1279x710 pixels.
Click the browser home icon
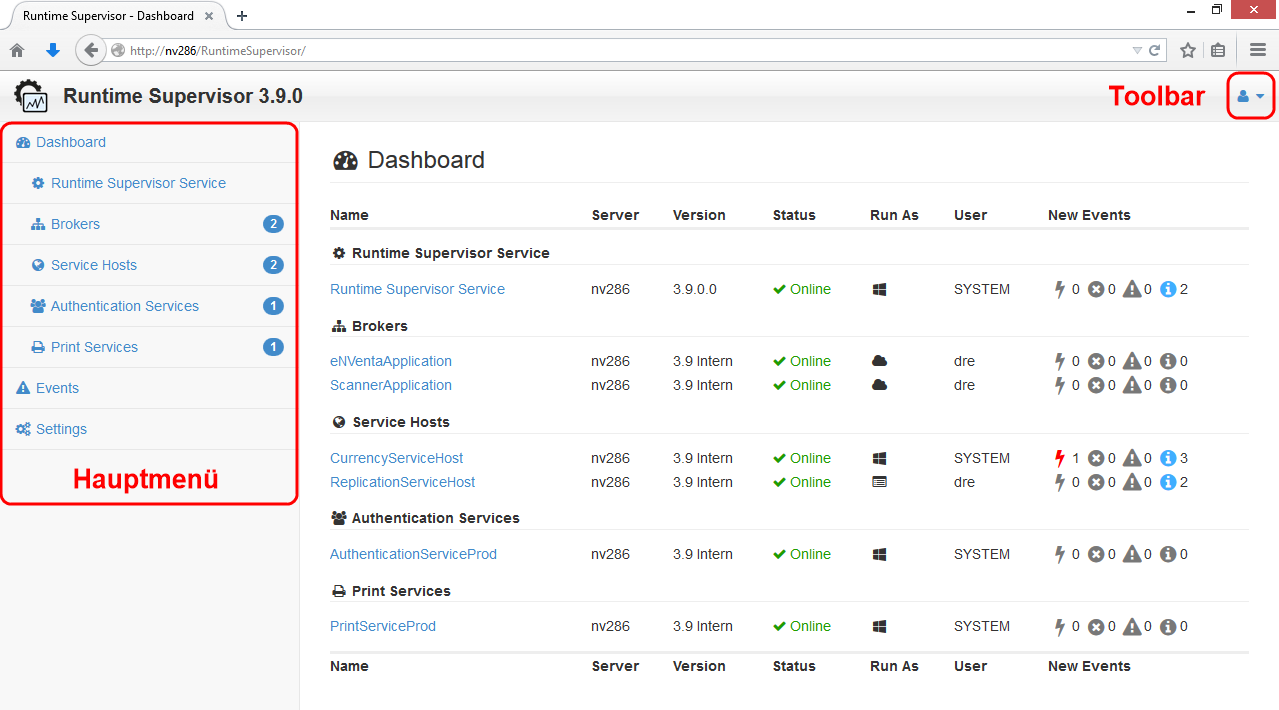17,50
